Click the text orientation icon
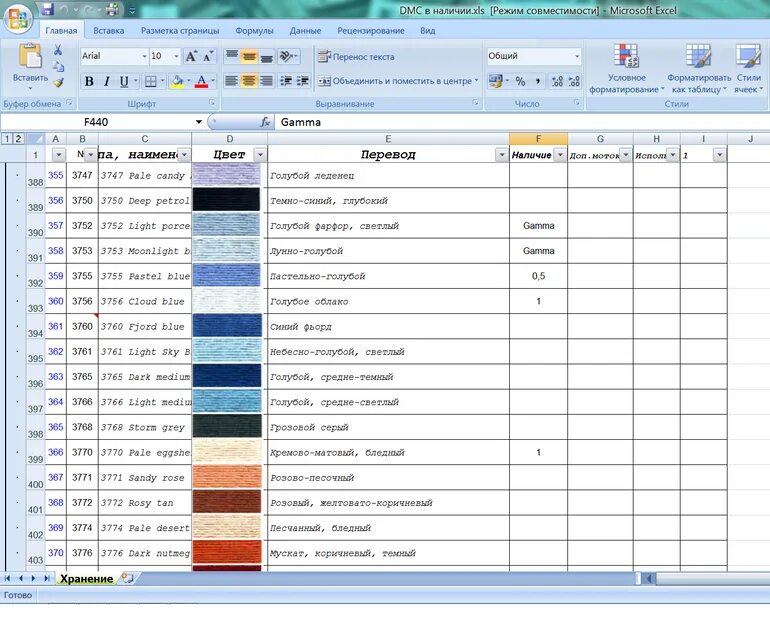Viewport: 770px width, 625px height. pyautogui.click(x=286, y=56)
